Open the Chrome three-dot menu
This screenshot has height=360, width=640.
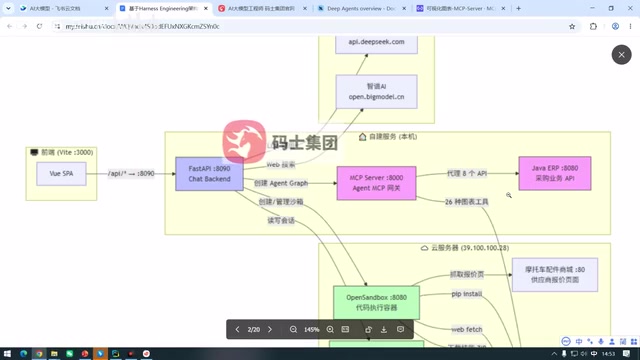630,26
